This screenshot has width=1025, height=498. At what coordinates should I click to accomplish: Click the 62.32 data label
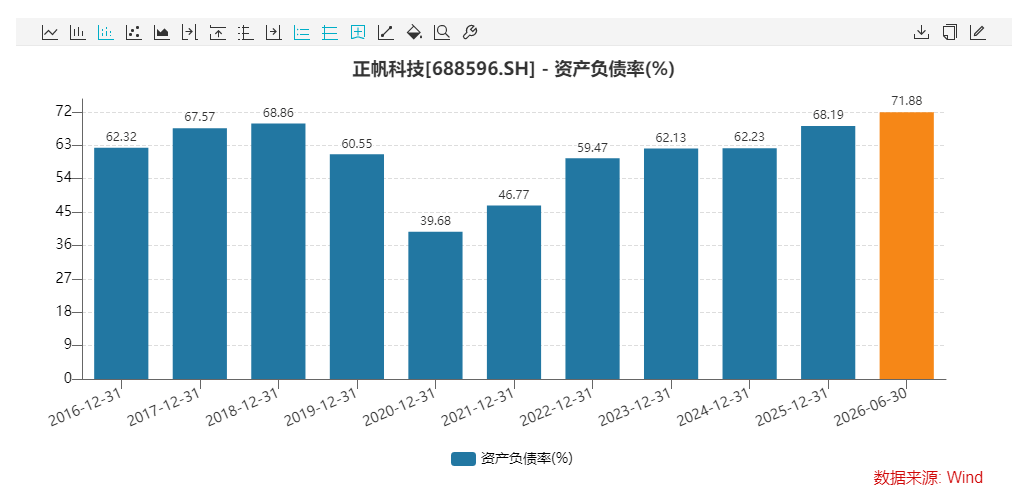click(121, 137)
